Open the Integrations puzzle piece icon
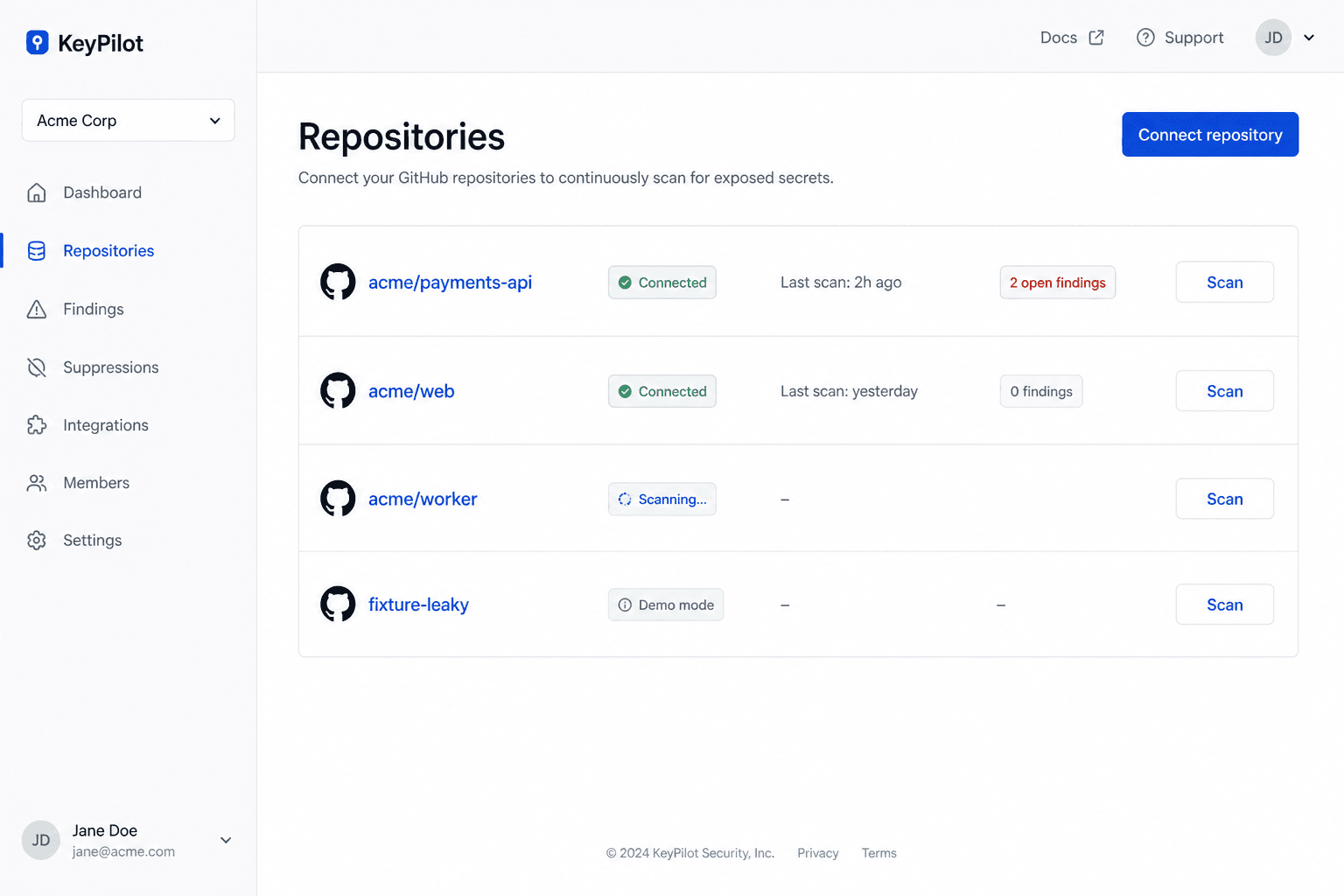 point(37,425)
